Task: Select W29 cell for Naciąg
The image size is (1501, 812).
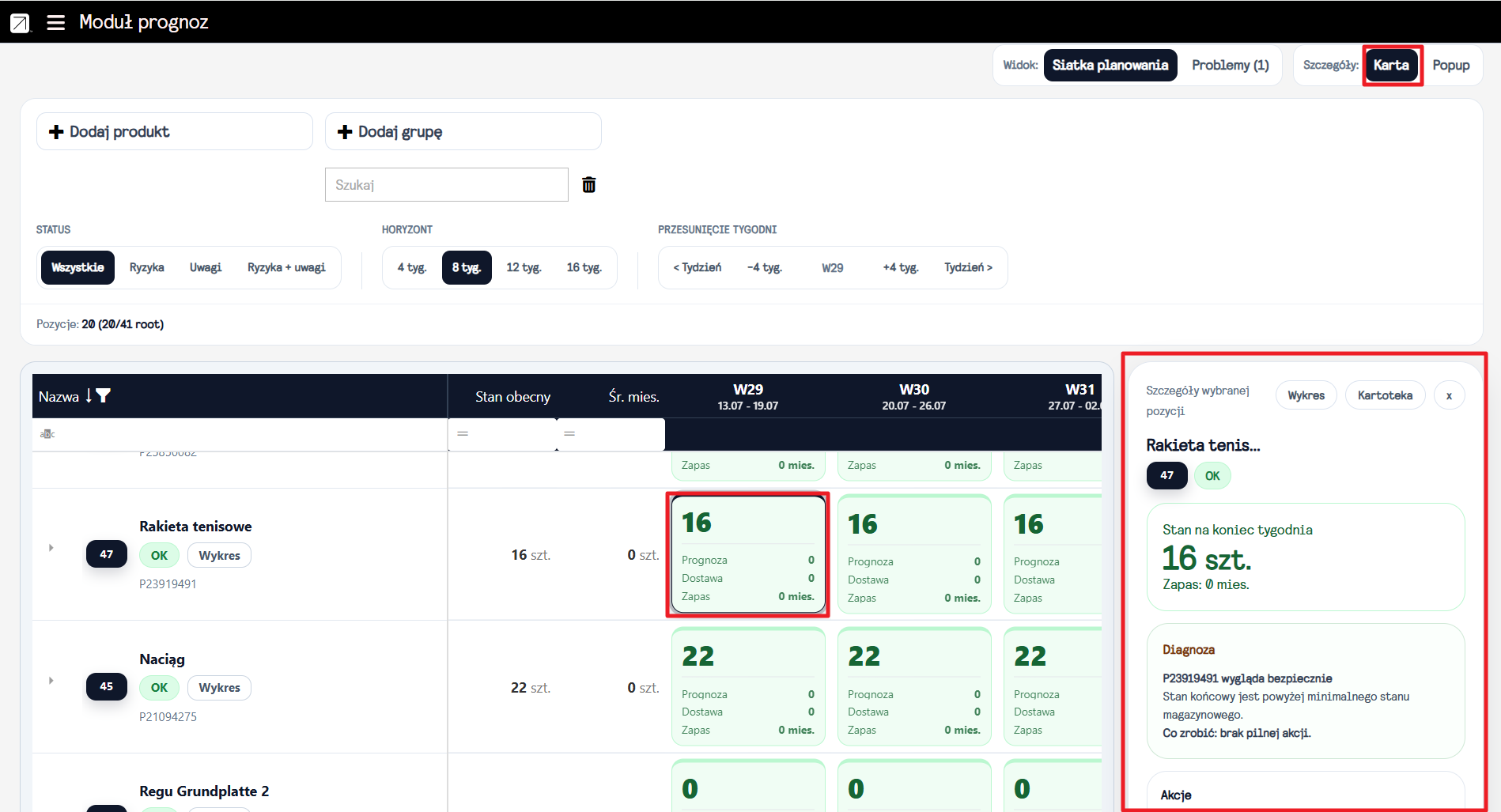Action: [748, 686]
